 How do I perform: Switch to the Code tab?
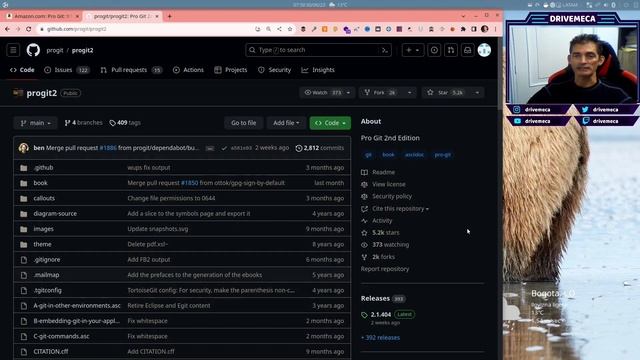pos(22,70)
